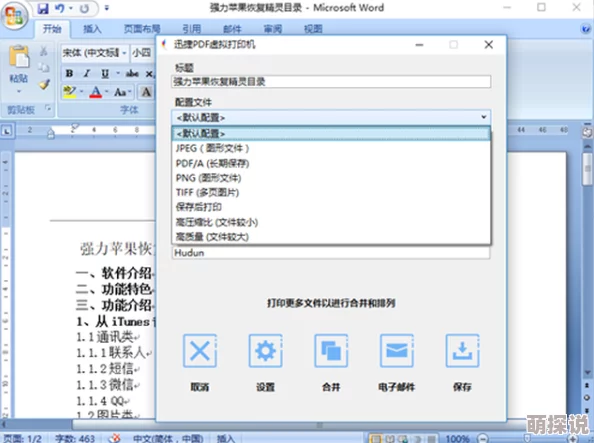Open the 审阅 ribbon tab

(272, 29)
